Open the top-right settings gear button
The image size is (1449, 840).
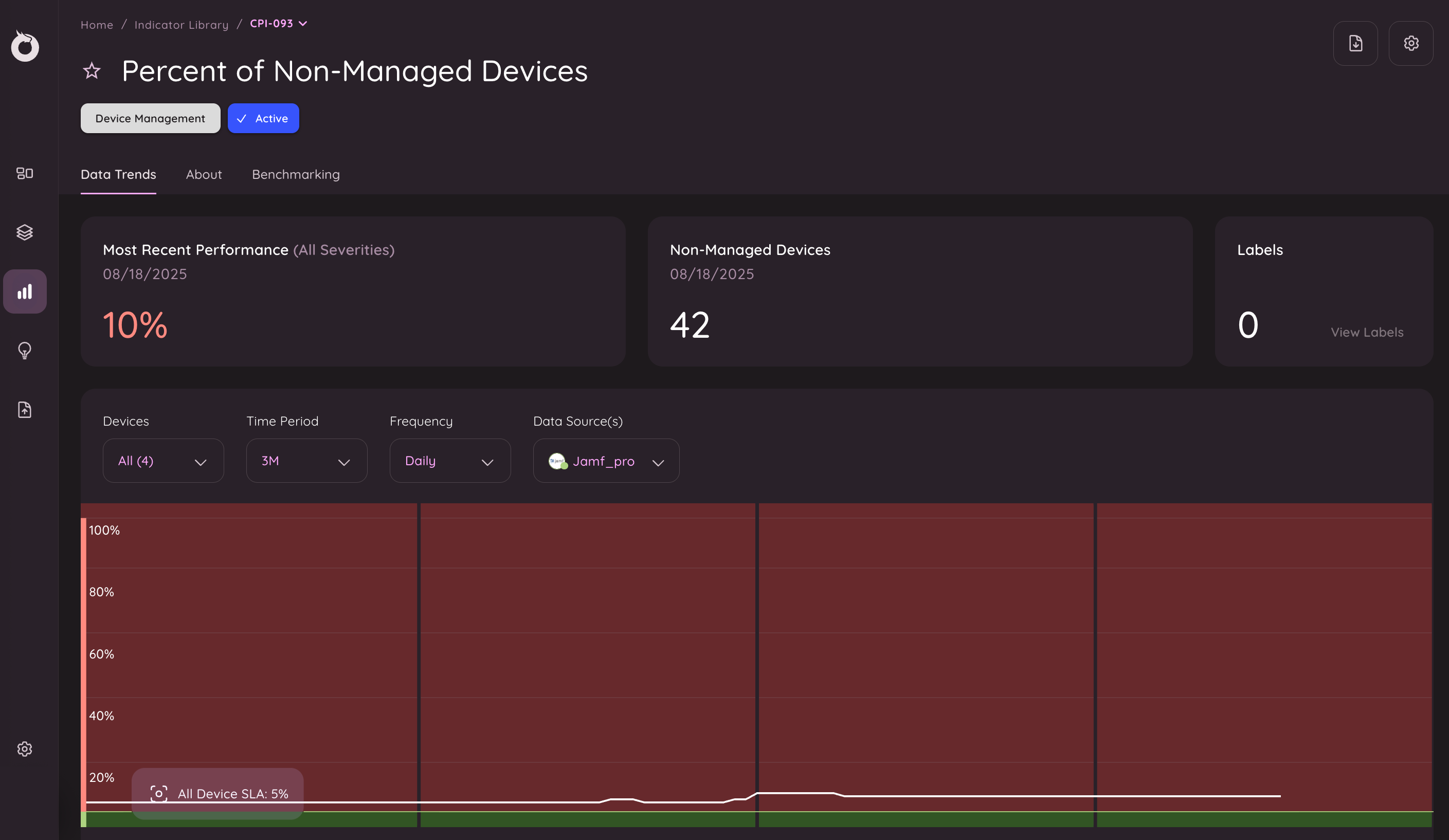coord(1410,44)
